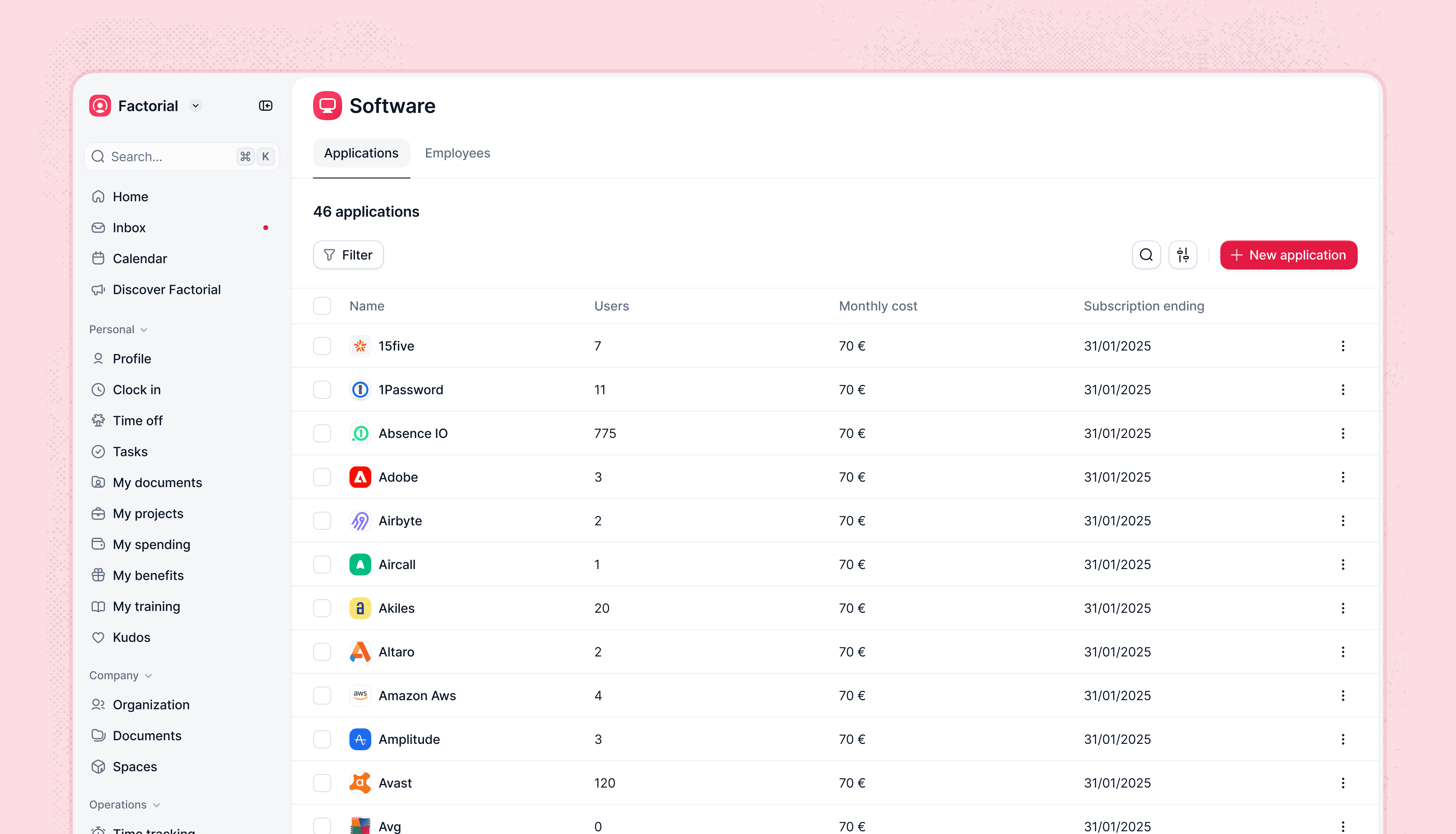Click the Absence IO app logo

tap(360, 434)
